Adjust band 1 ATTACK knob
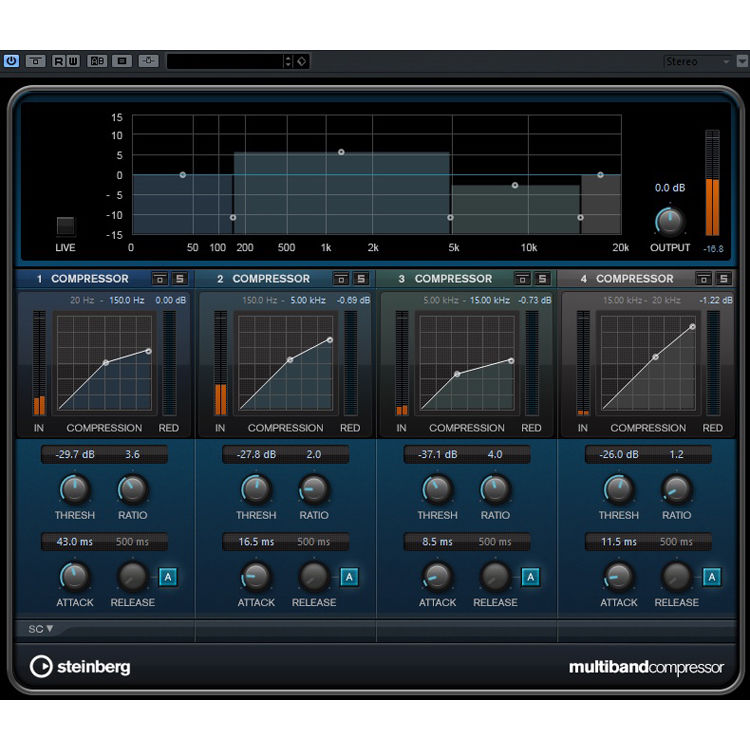750x750 pixels. [x=75, y=577]
